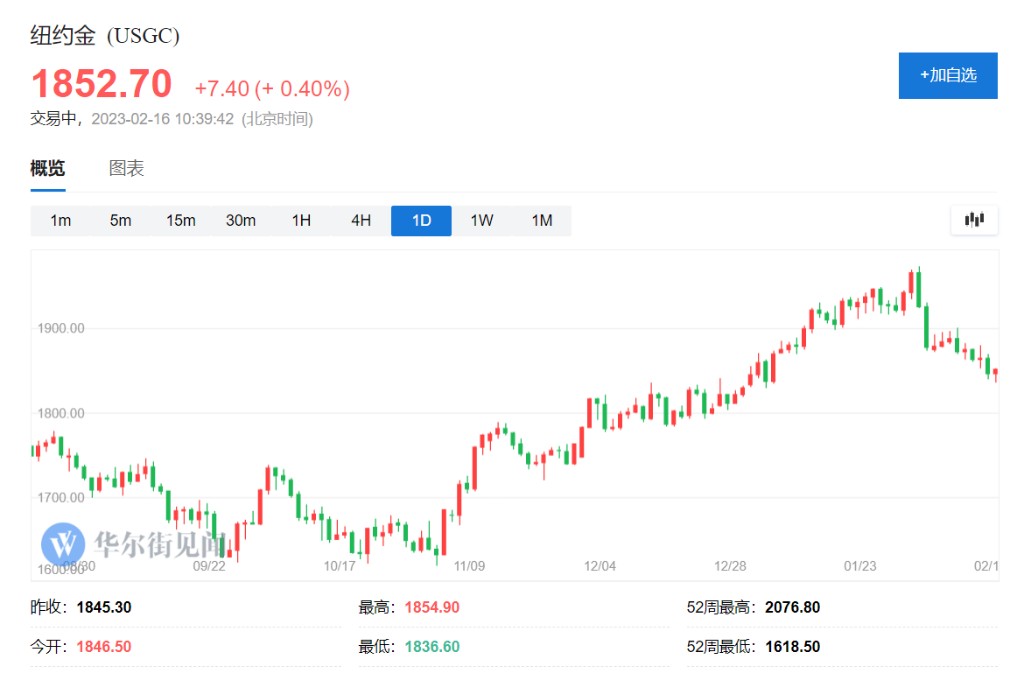
Task: Change chart to 1W weekly view
Action: [481, 220]
